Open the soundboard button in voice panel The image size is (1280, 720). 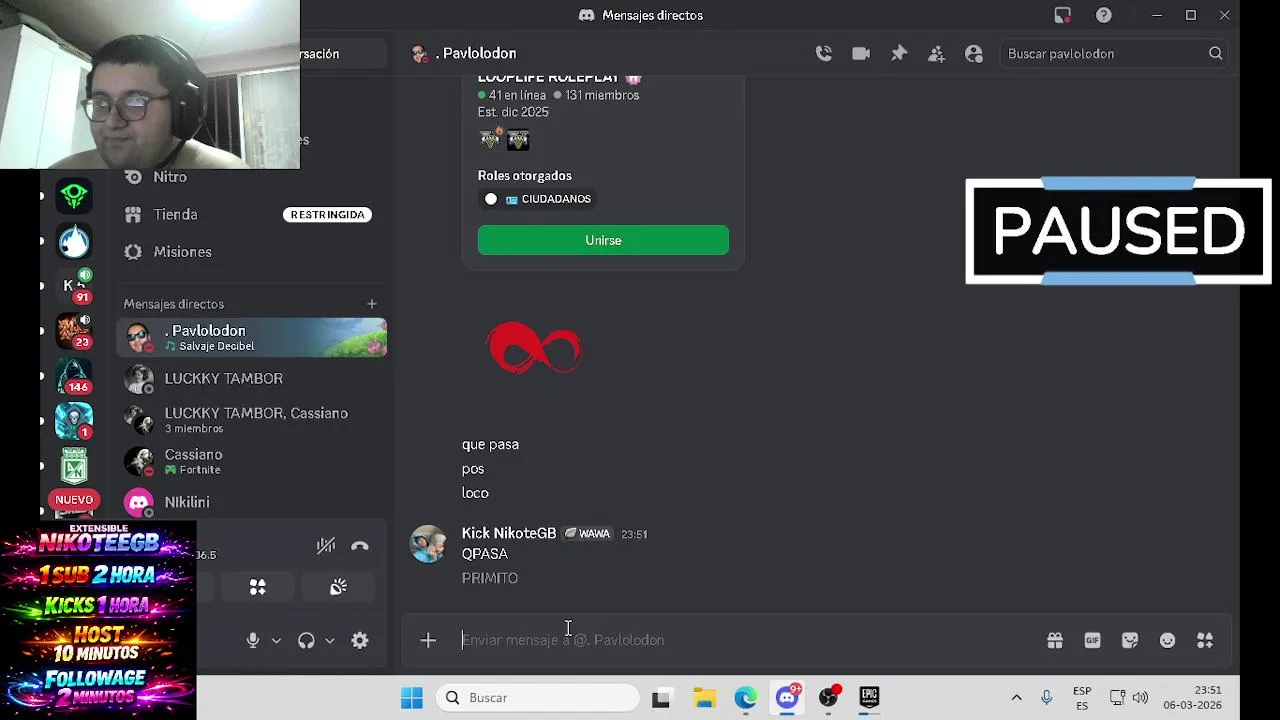coord(338,587)
